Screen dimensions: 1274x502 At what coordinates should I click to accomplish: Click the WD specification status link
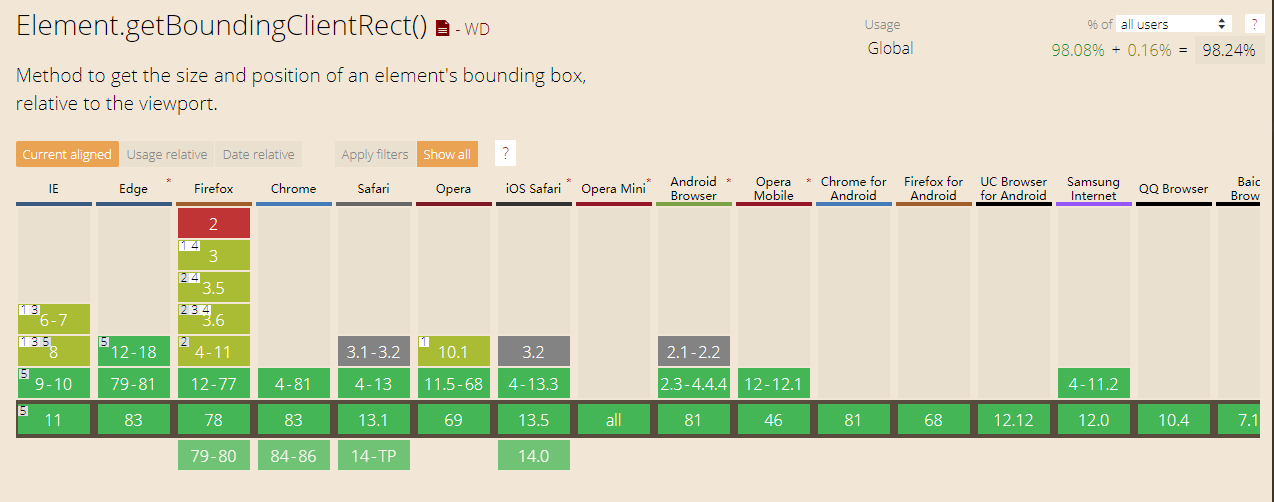click(x=477, y=30)
